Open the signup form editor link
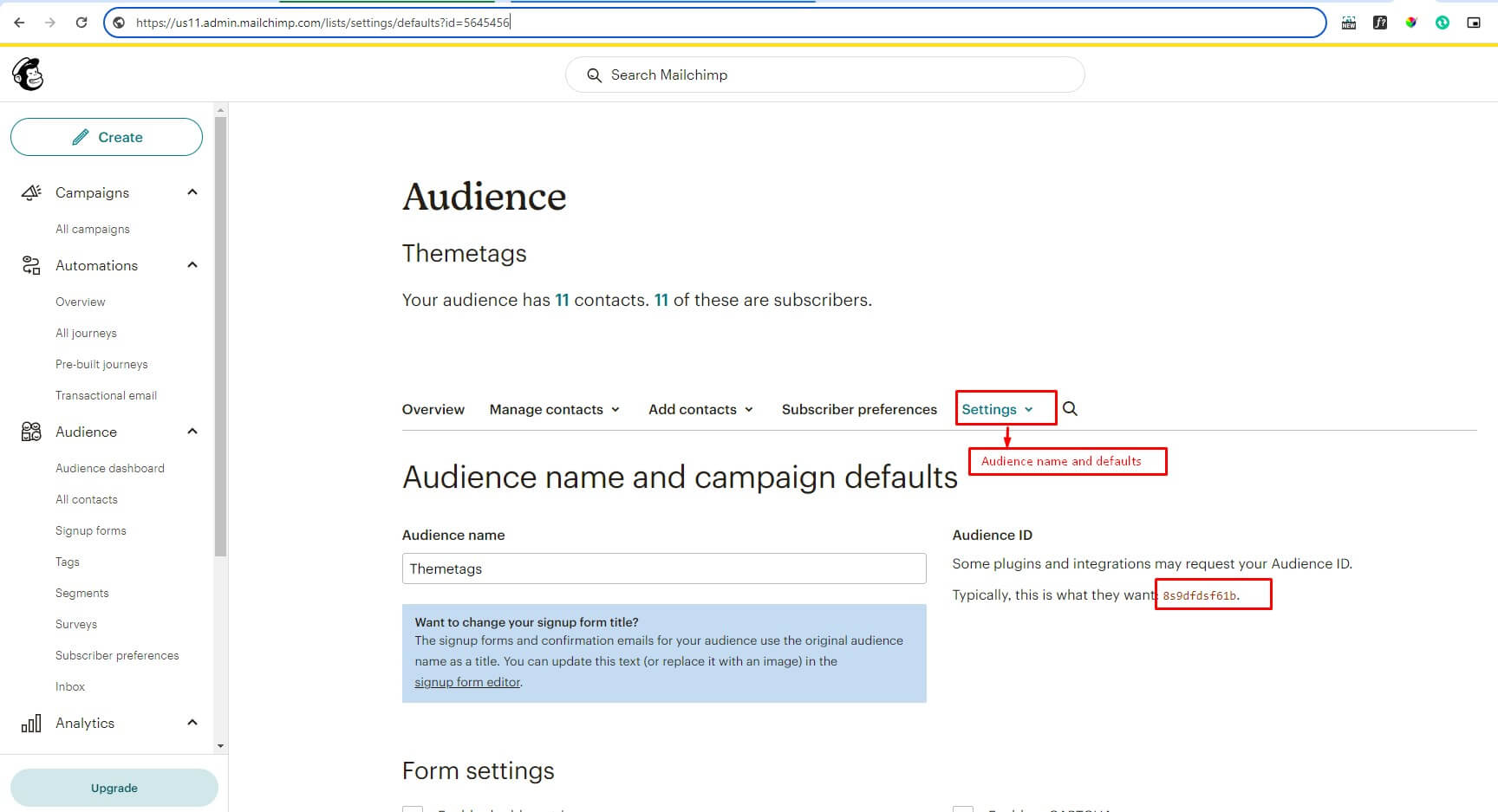 point(466,682)
